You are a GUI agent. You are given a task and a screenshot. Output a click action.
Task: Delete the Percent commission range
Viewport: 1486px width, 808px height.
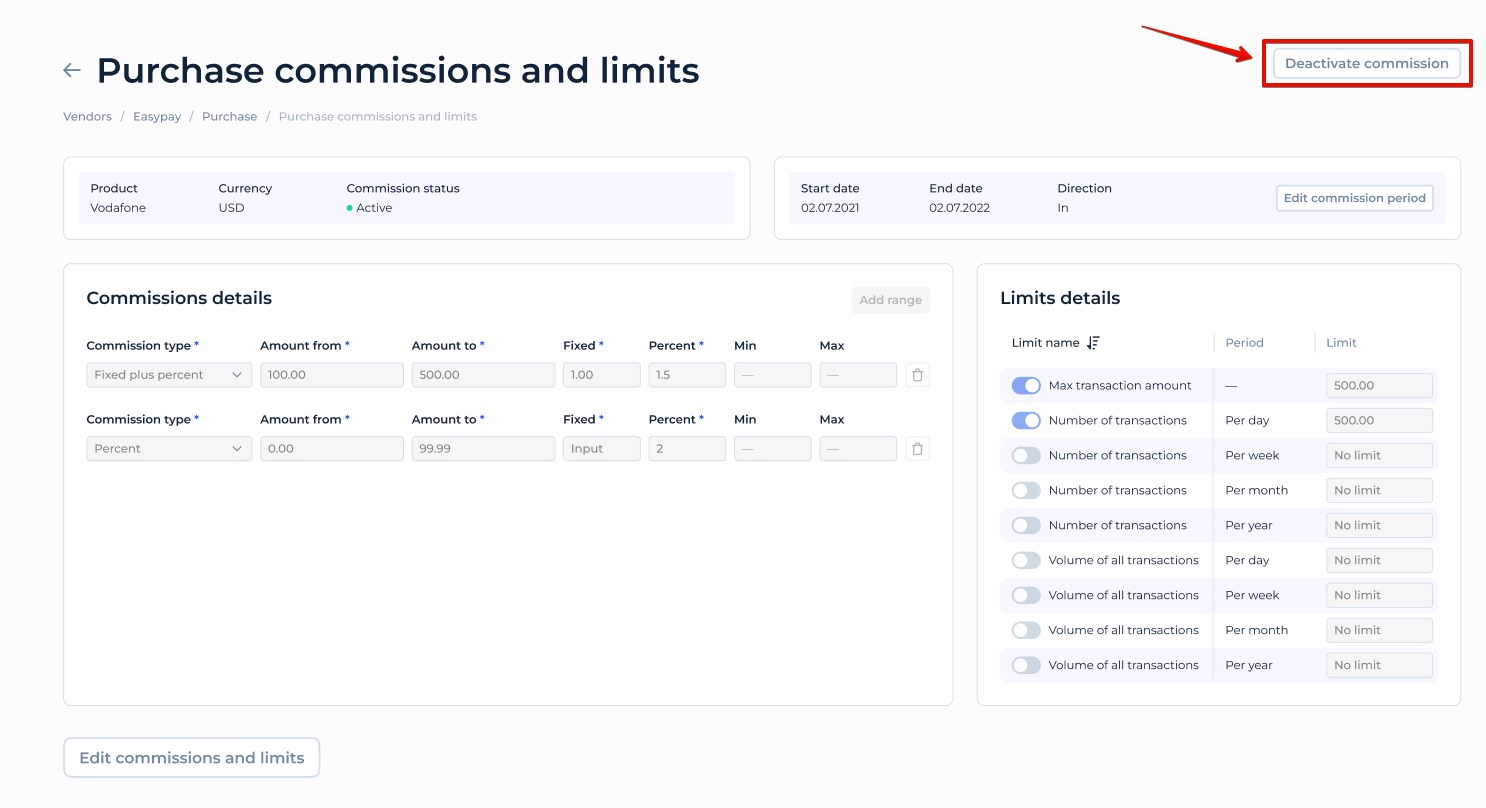point(917,448)
